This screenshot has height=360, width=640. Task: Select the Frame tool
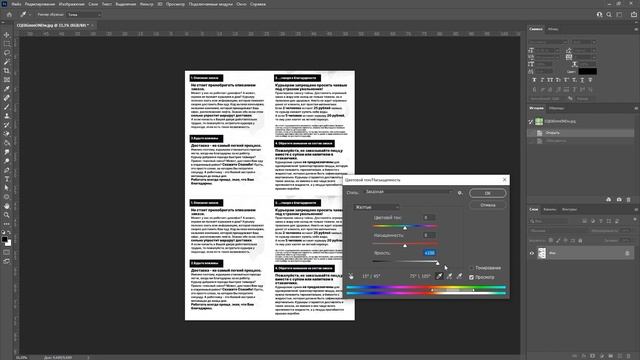pos(7,80)
